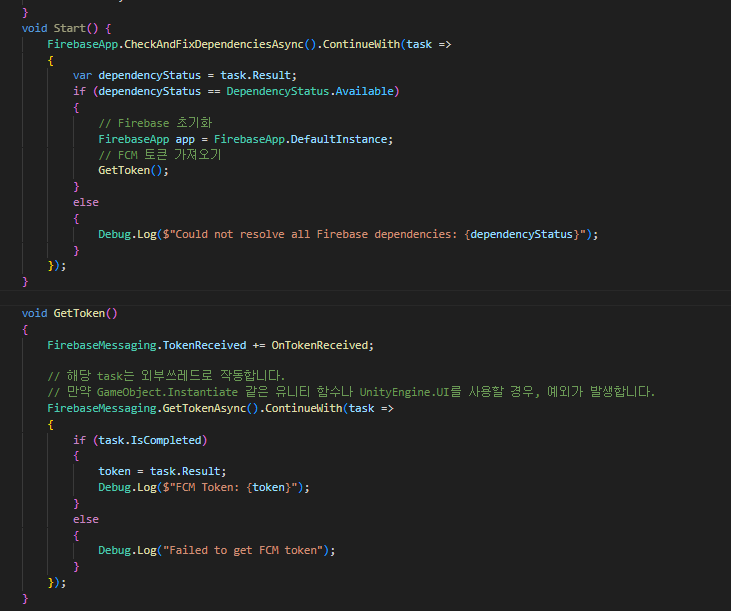The width and height of the screenshot is (731, 611).
Task: Click the 'GetToken();' call inside Start
Action: pyautogui.click(x=133, y=171)
